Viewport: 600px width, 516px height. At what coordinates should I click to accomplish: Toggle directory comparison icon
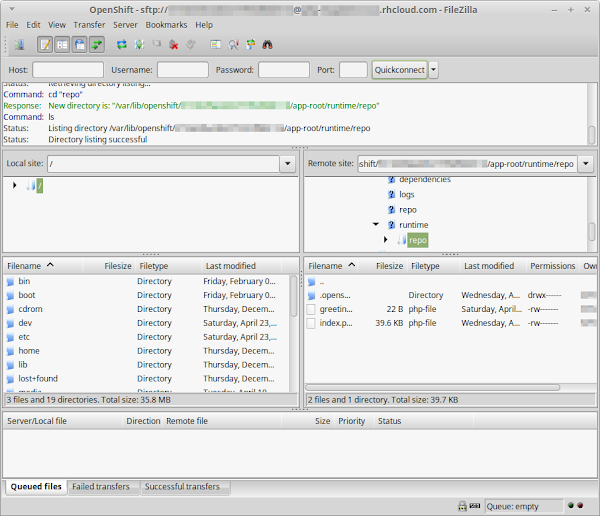[233, 45]
